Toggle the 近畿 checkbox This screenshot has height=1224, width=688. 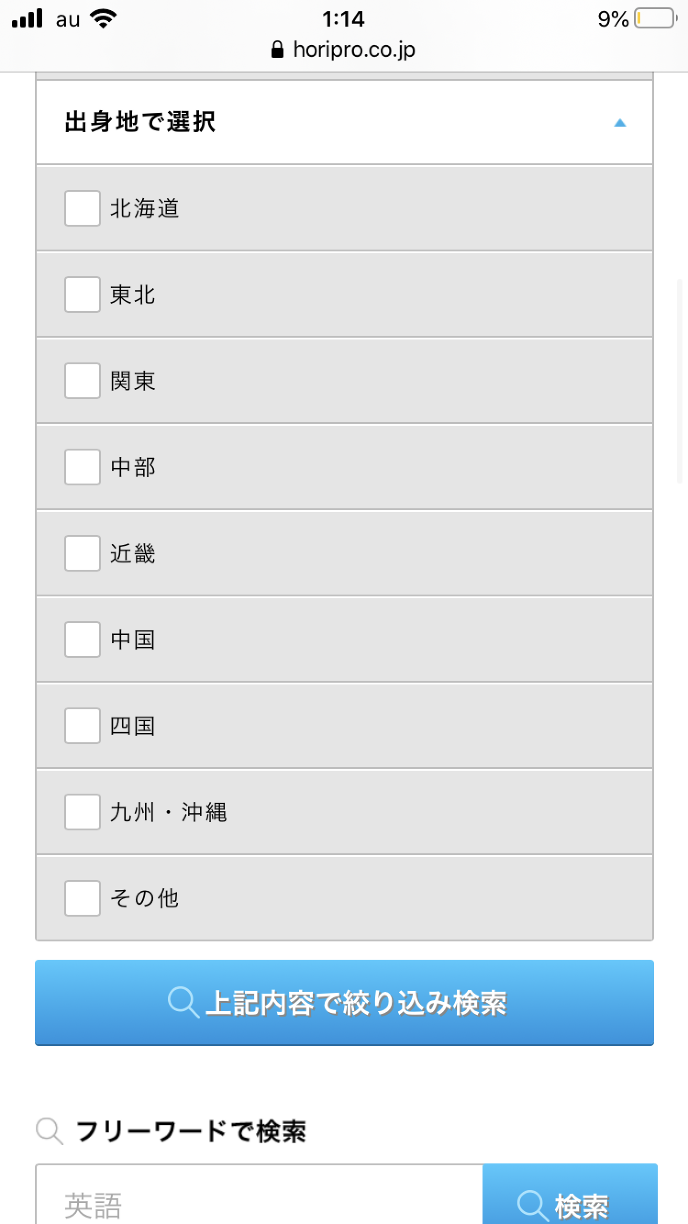82,553
